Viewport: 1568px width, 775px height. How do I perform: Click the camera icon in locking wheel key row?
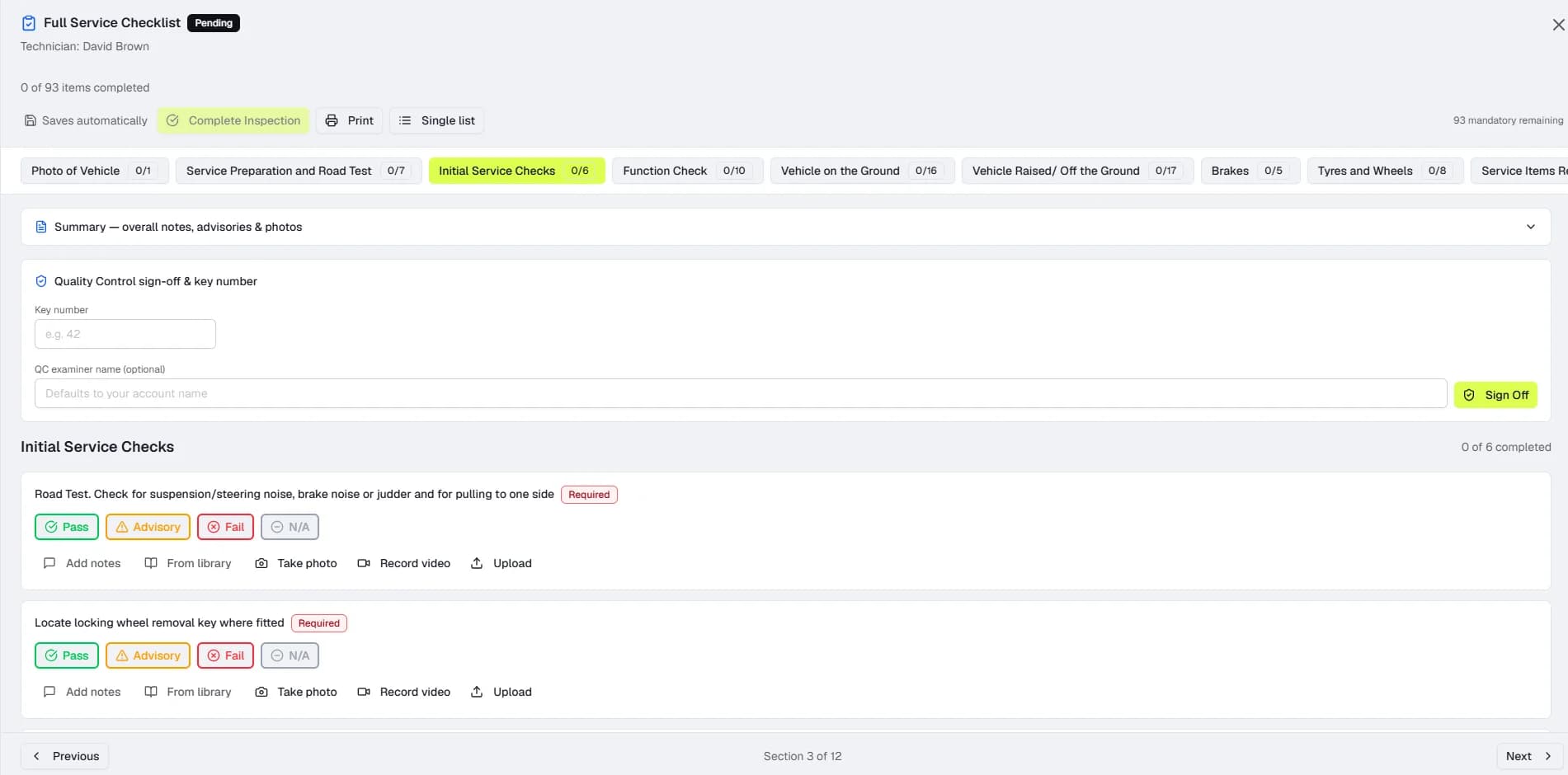pos(261,692)
